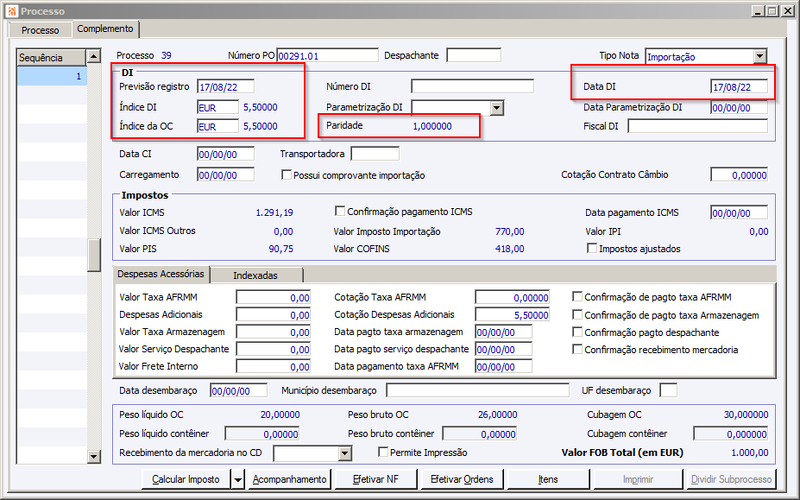Click the Sequência list scroll-down arrow

(94, 456)
